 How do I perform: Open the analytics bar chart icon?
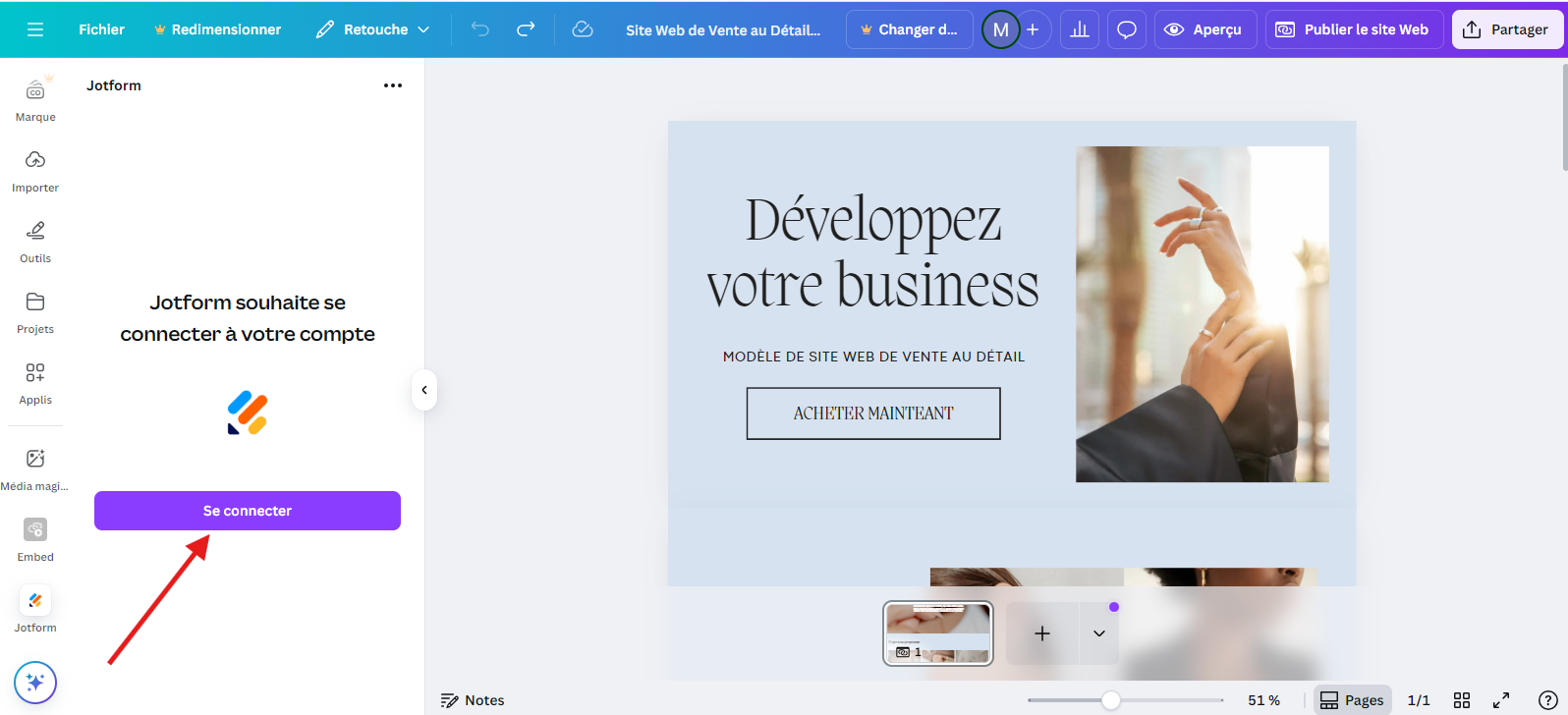(x=1080, y=29)
